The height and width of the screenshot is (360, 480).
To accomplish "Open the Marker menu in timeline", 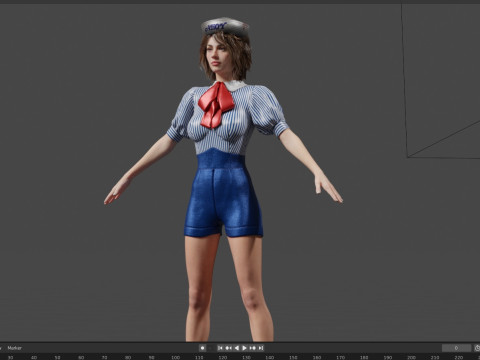I will pyautogui.click(x=14, y=348).
